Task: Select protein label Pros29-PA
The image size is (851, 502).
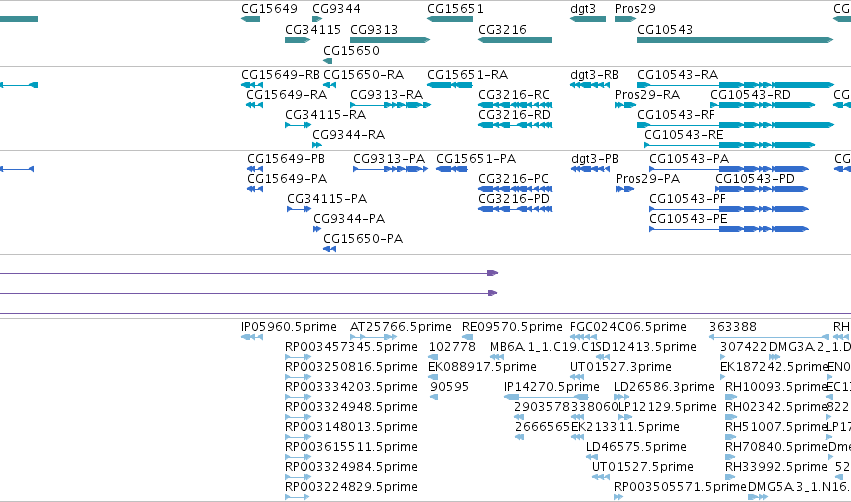Action: (648, 179)
